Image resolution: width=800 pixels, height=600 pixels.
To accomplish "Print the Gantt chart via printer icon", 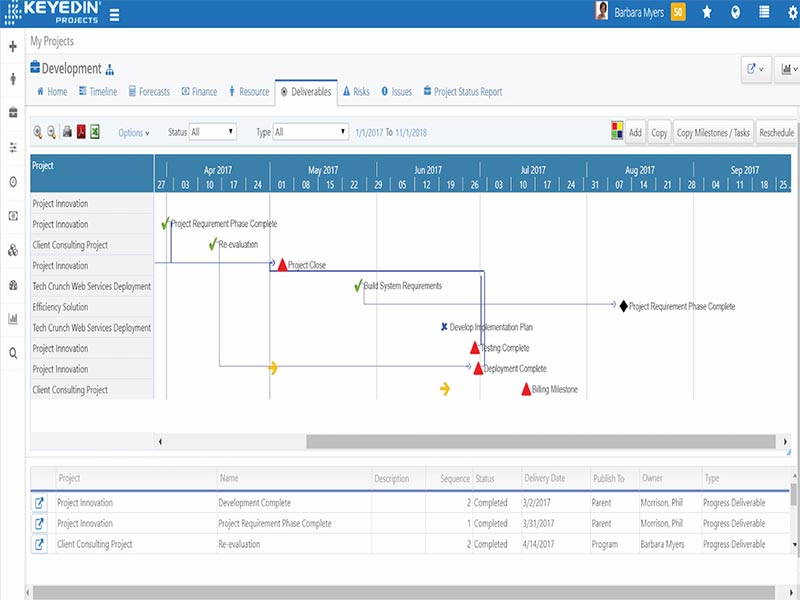I will pyautogui.click(x=67, y=132).
